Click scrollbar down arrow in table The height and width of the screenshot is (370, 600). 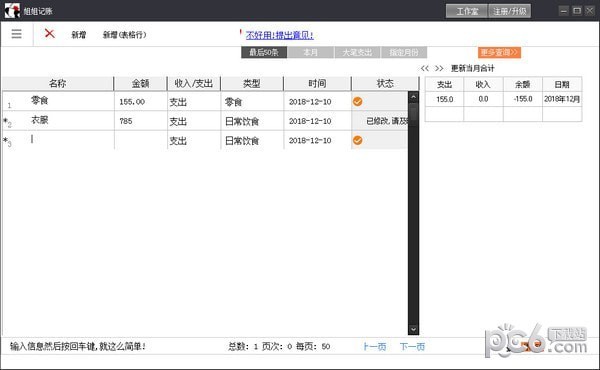(413, 329)
